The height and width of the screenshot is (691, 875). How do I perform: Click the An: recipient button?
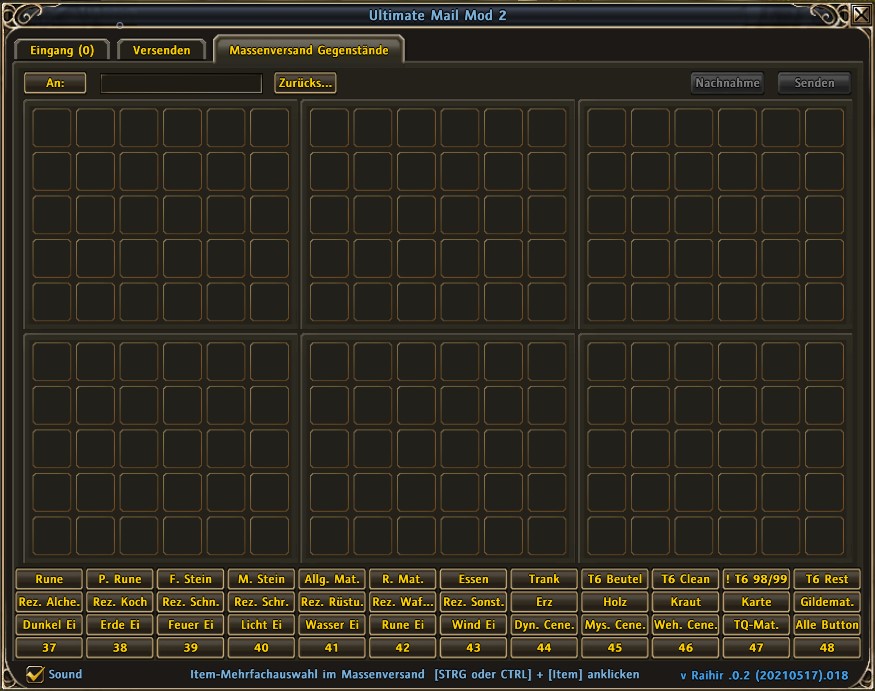tap(55, 83)
